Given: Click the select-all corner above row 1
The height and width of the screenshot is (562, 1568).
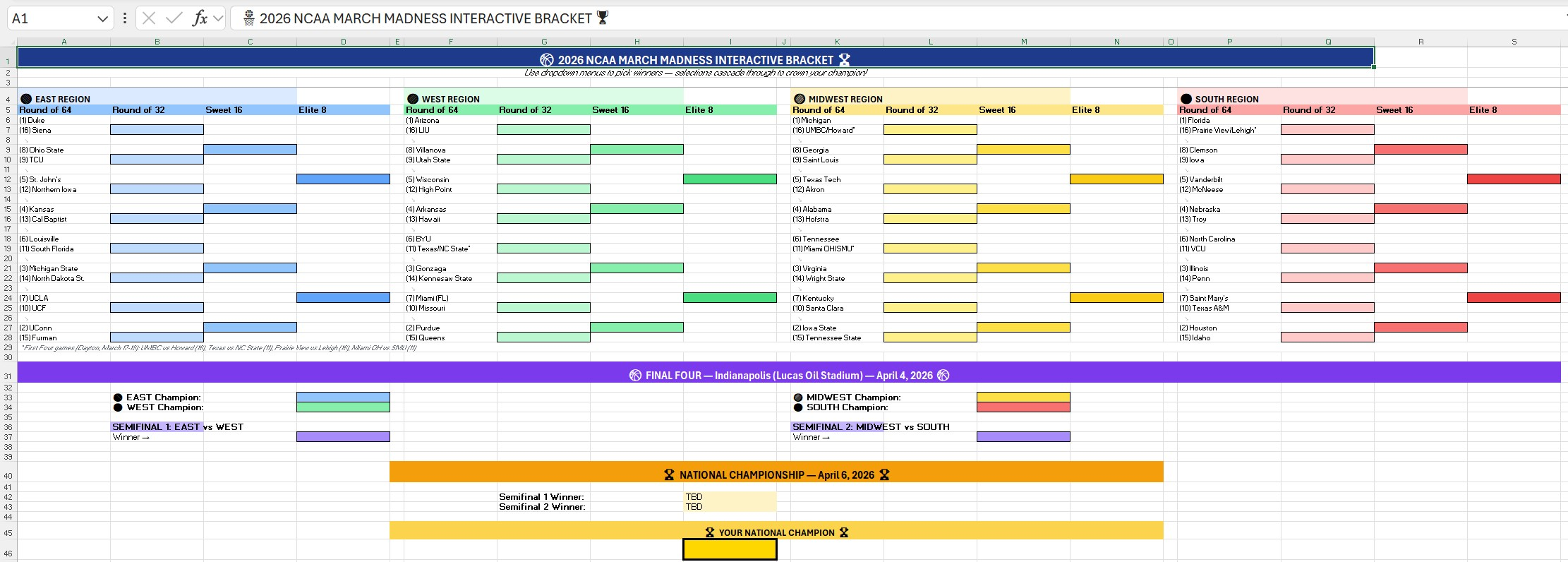Looking at the screenshot, I should click(8, 42).
